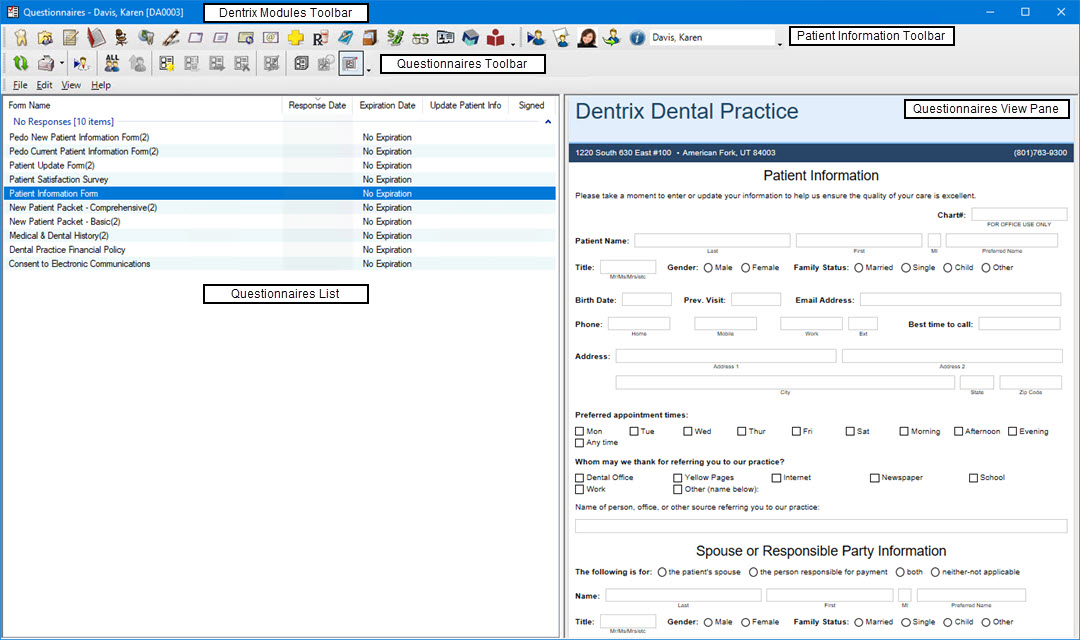Tick the Yellow Pages referral checkbox
This screenshot has height=640, width=1080.
[x=678, y=478]
